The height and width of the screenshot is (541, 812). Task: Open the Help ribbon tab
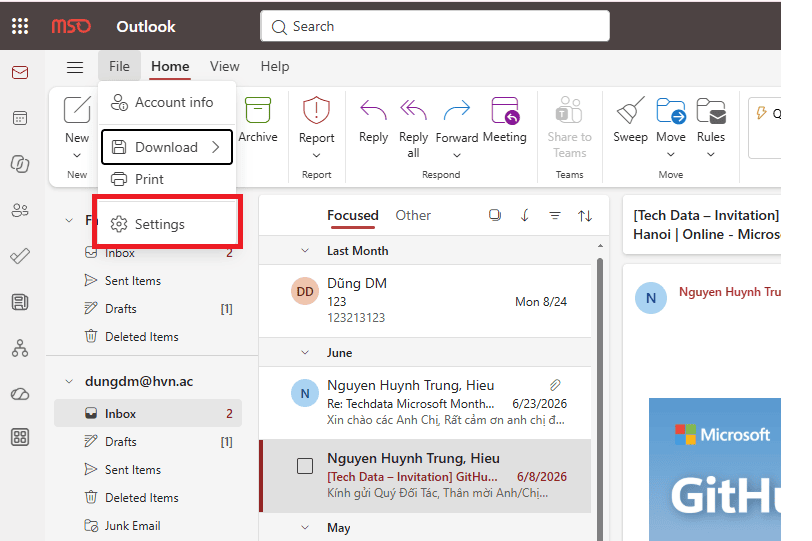275,66
